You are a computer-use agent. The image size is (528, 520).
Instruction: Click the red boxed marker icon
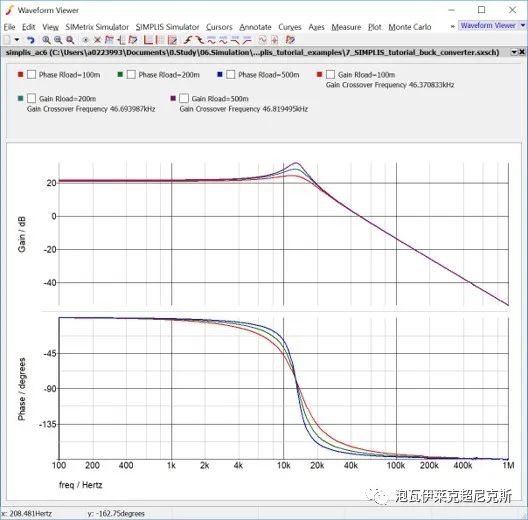pyautogui.click(x=274, y=40)
